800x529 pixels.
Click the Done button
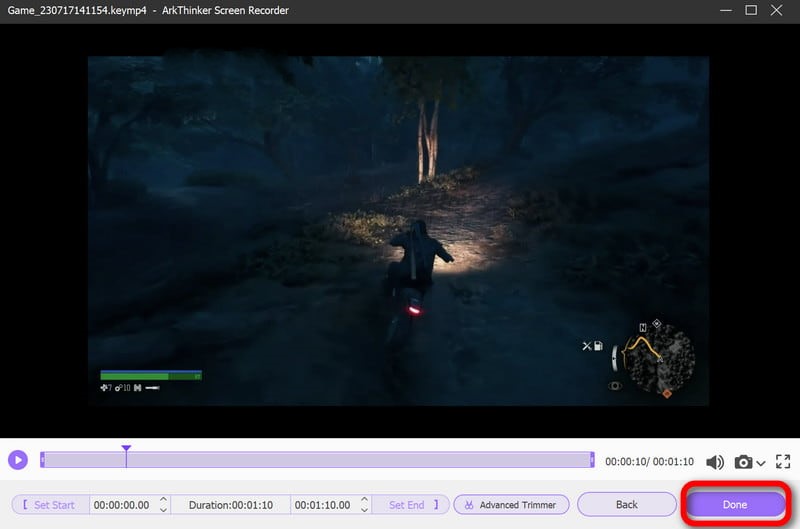pos(735,505)
